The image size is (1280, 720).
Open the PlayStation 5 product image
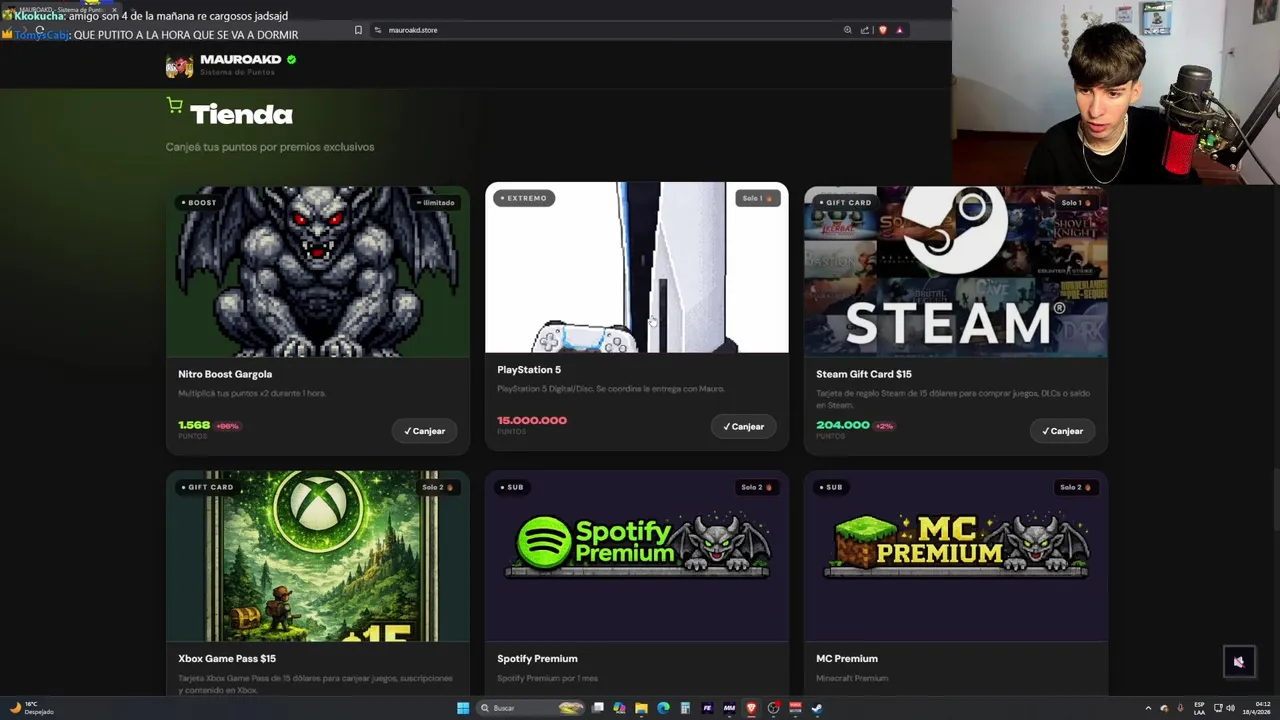point(636,267)
